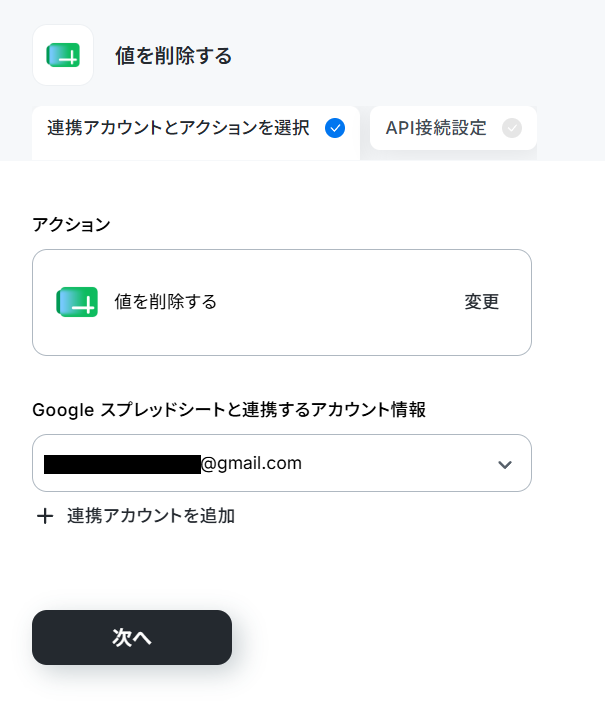
Task: Click the 値を削除する page title in the header
Action: (174, 56)
